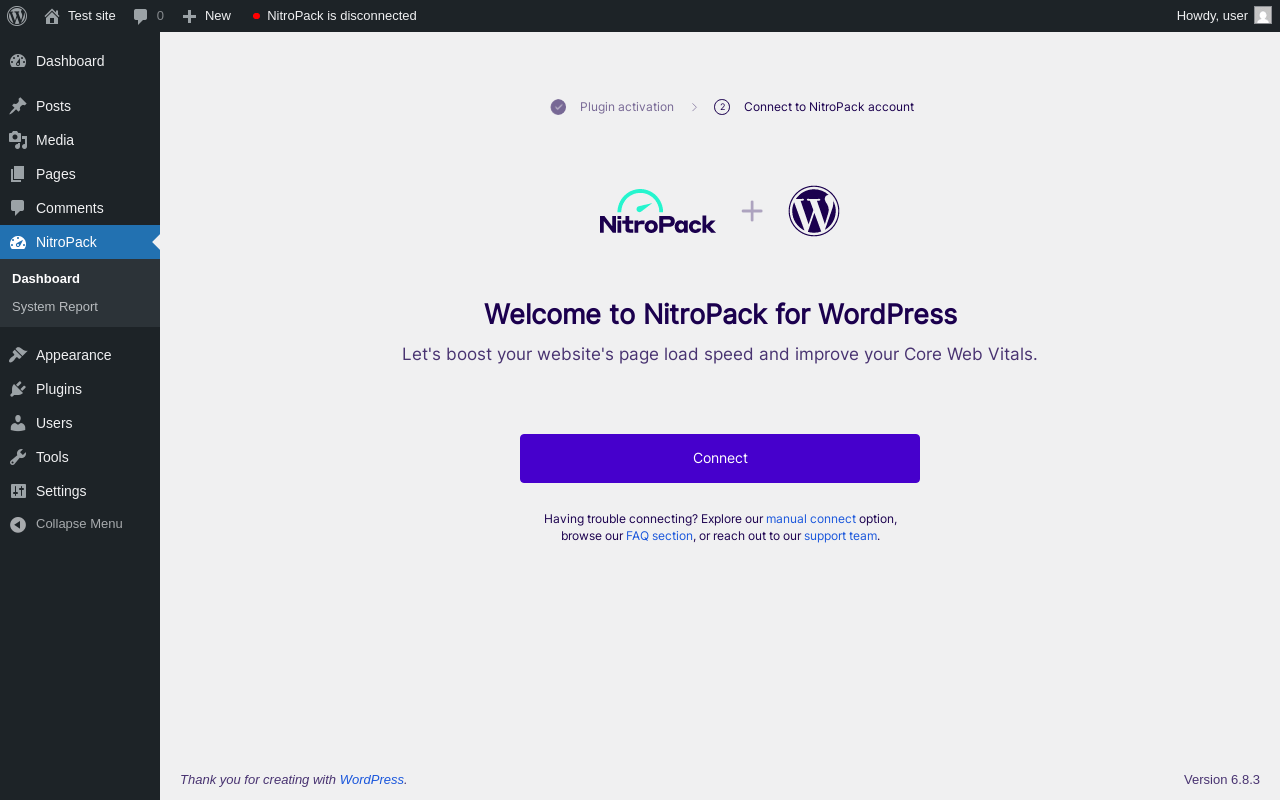Click the step 2 circle indicator
1280x800 pixels.
pyautogui.click(x=722, y=107)
